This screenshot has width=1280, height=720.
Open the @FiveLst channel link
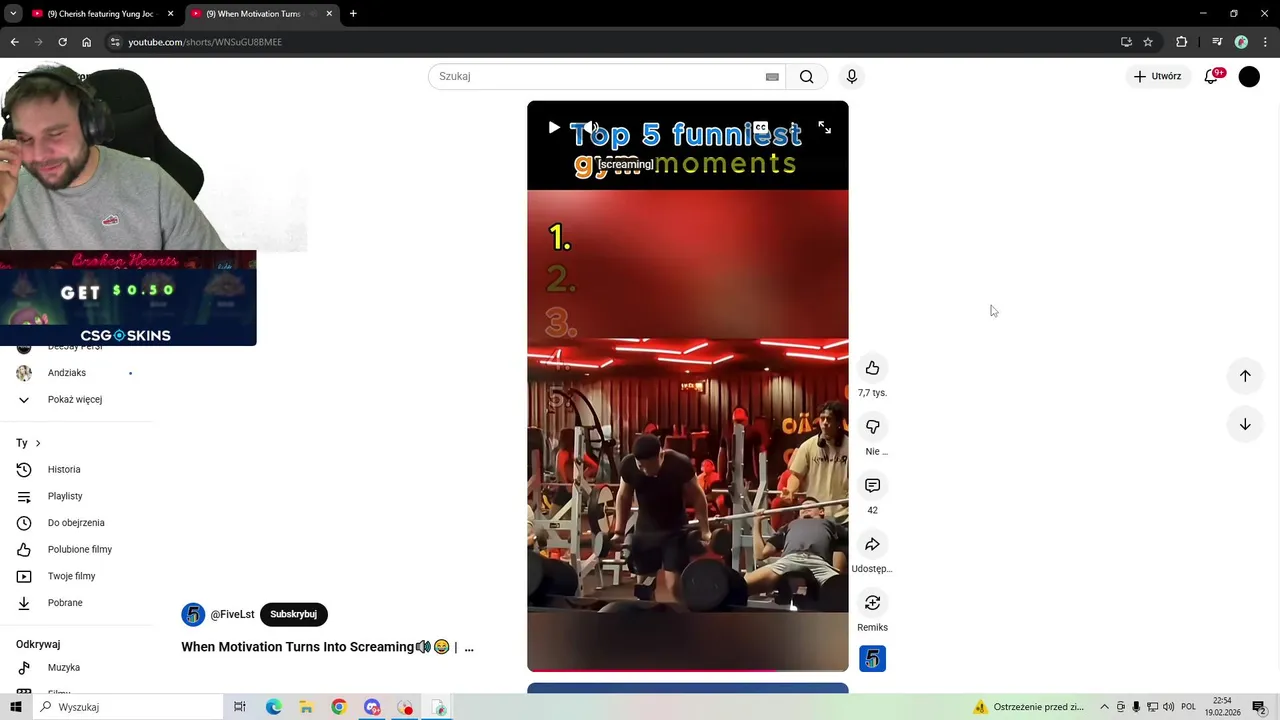click(232, 615)
